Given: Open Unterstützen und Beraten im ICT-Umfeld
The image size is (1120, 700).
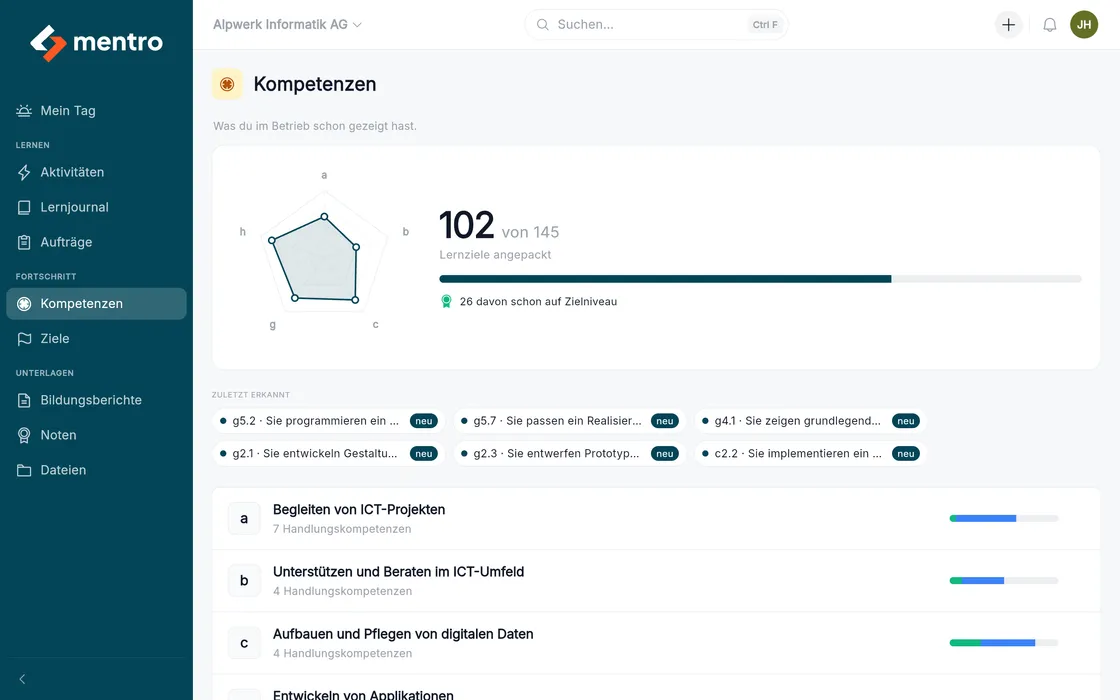Looking at the screenshot, I should pyautogui.click(x=656, y=581).
